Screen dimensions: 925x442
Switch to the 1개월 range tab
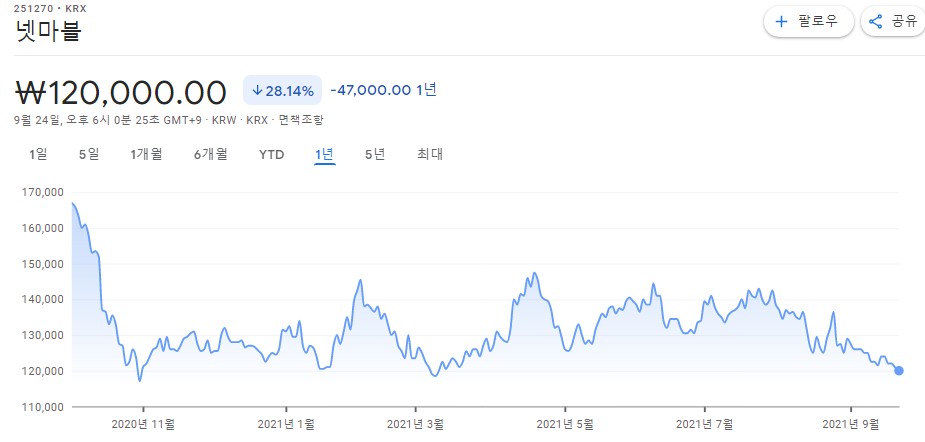tap(146, 155)
